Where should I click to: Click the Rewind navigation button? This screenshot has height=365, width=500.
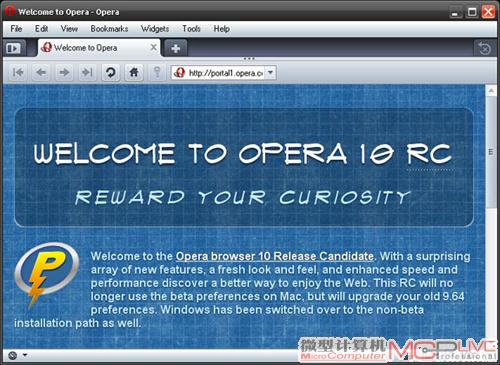tap(18, 72)
